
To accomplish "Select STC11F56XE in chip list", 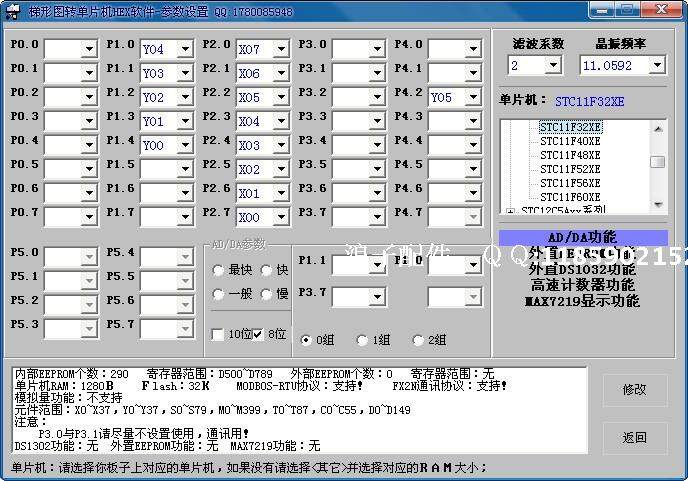I will click(570, 183).
